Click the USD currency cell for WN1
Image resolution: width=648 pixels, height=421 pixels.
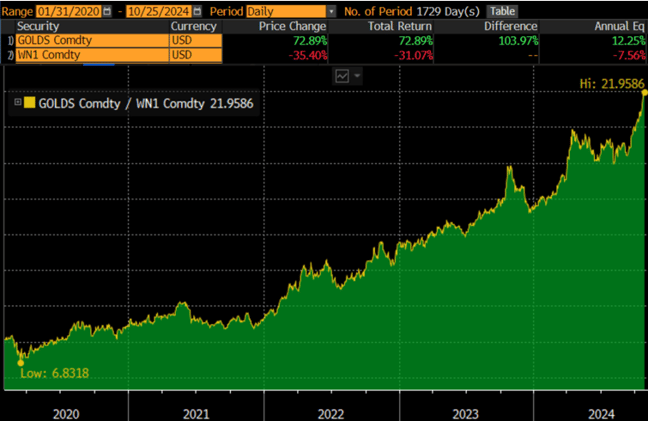[x=195, y=55]
